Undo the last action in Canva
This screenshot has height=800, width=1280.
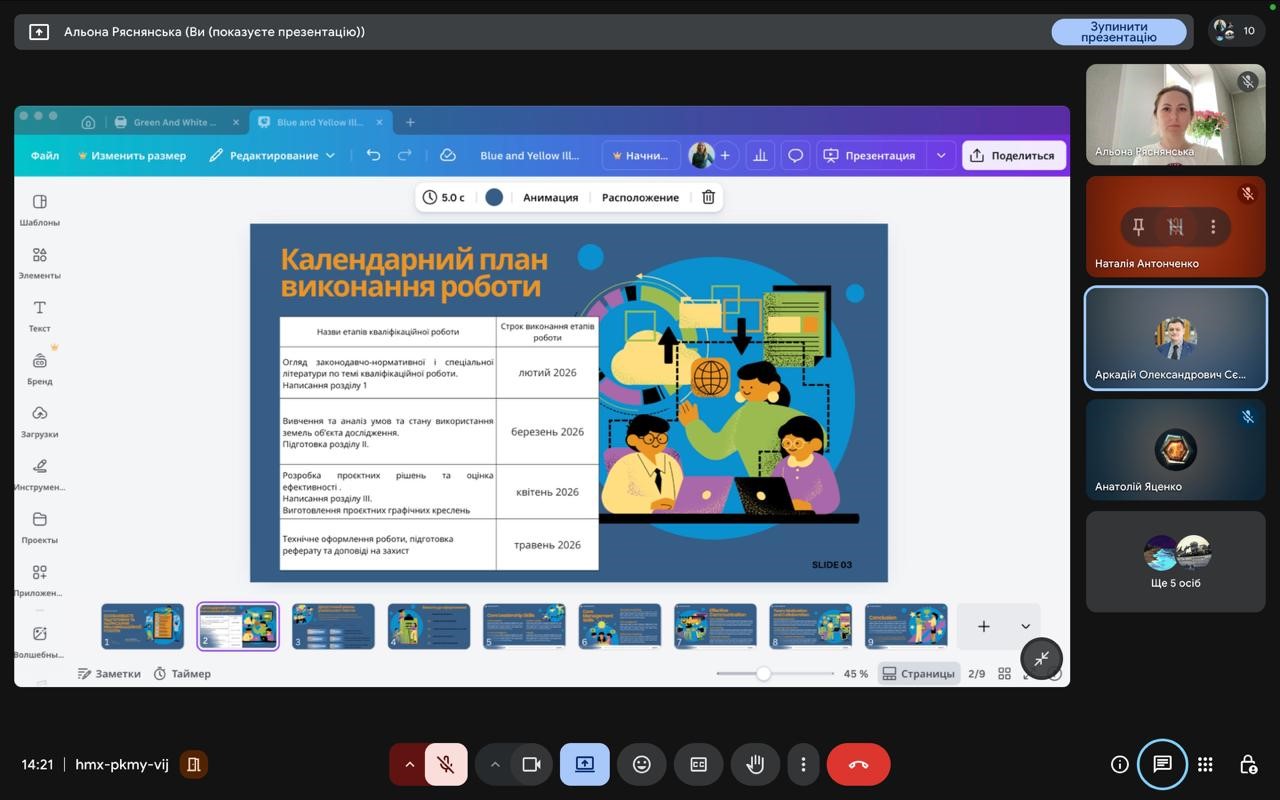[373, 155]
